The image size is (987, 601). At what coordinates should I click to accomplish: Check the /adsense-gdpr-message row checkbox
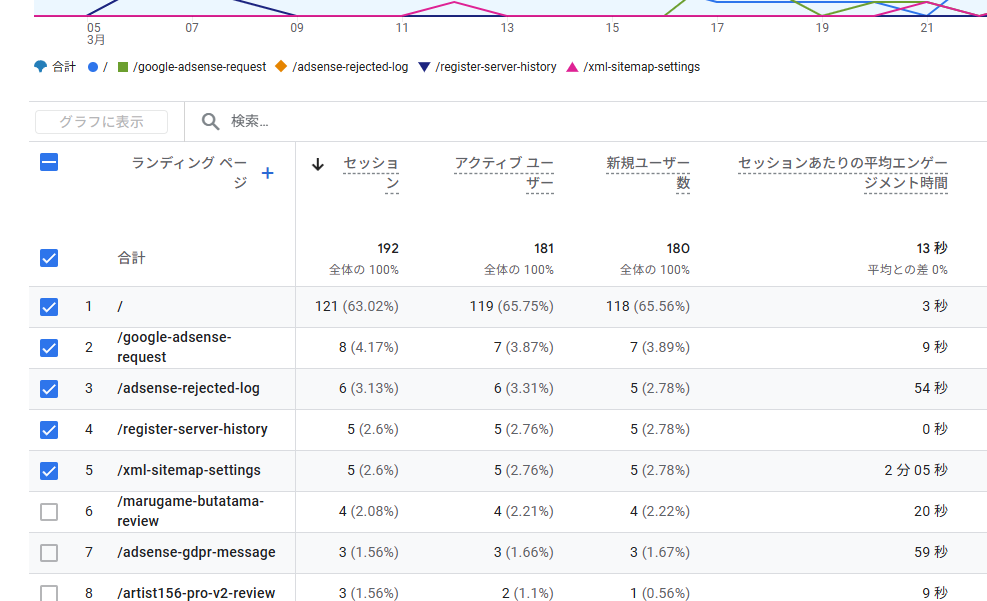coord(49,553)
